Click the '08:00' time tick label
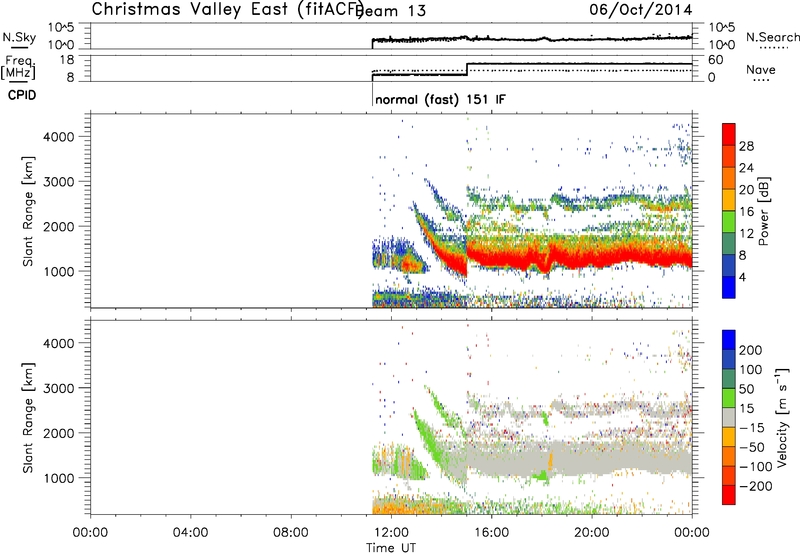 291,533
